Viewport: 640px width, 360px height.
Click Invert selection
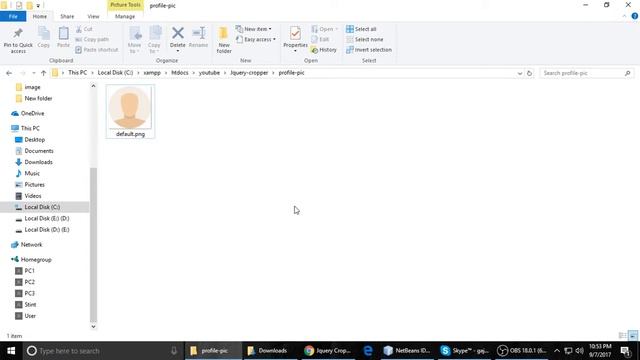pos(369,50)
